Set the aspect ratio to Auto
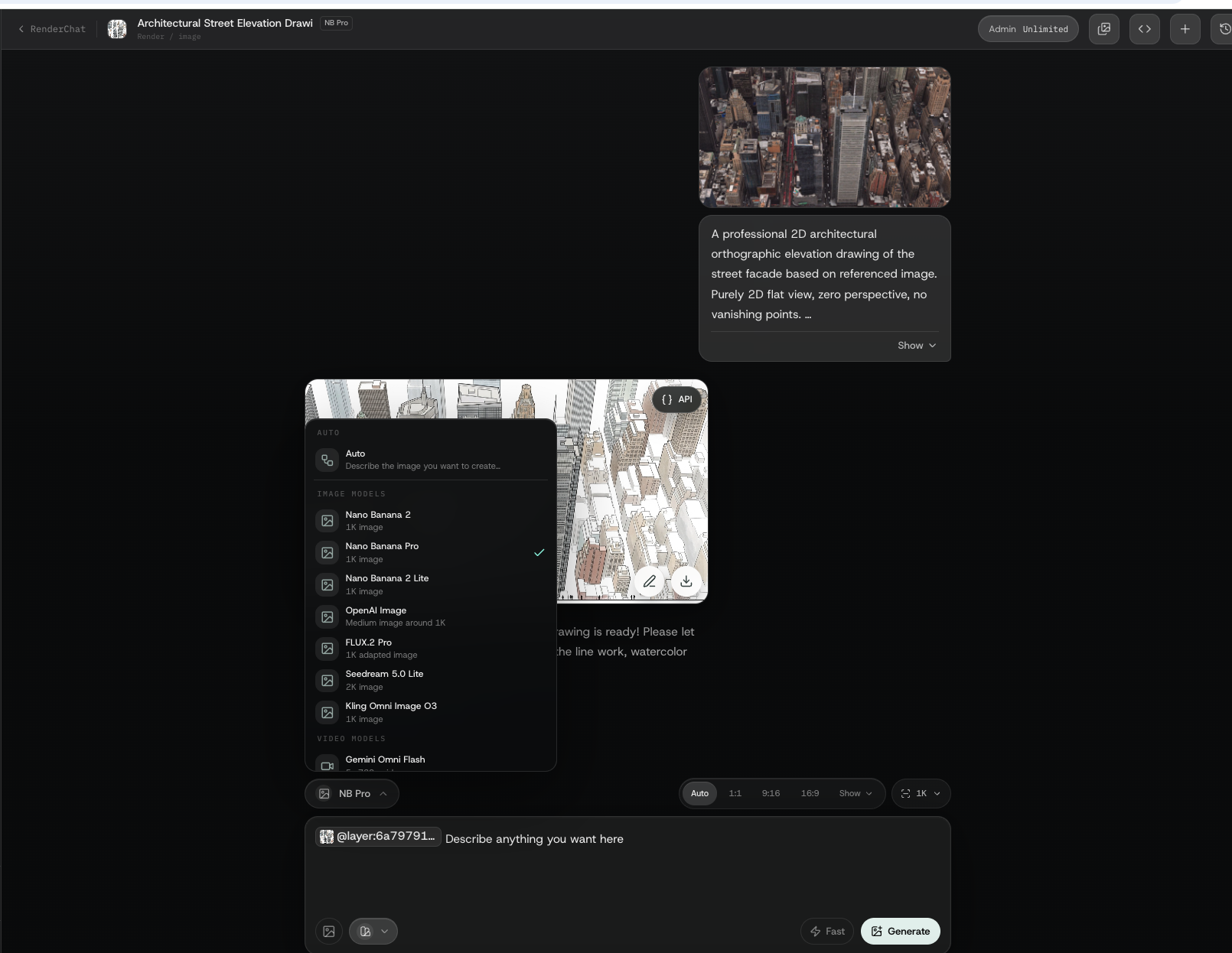Image resolution: width=1232 pixels, height=953 pixels. coord(699,794)
